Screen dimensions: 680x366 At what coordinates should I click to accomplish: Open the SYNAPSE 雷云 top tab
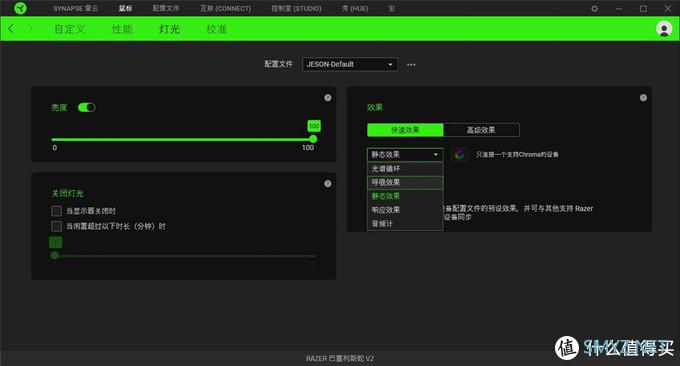[x=75, y=8]
